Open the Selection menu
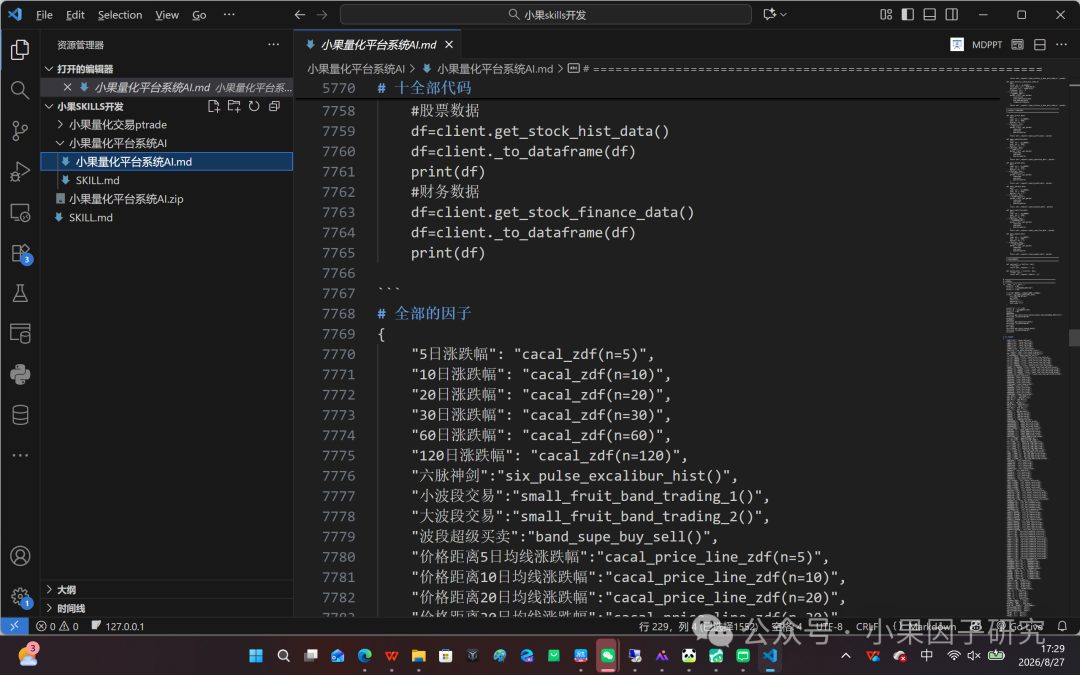 click(x=120, y=14)
